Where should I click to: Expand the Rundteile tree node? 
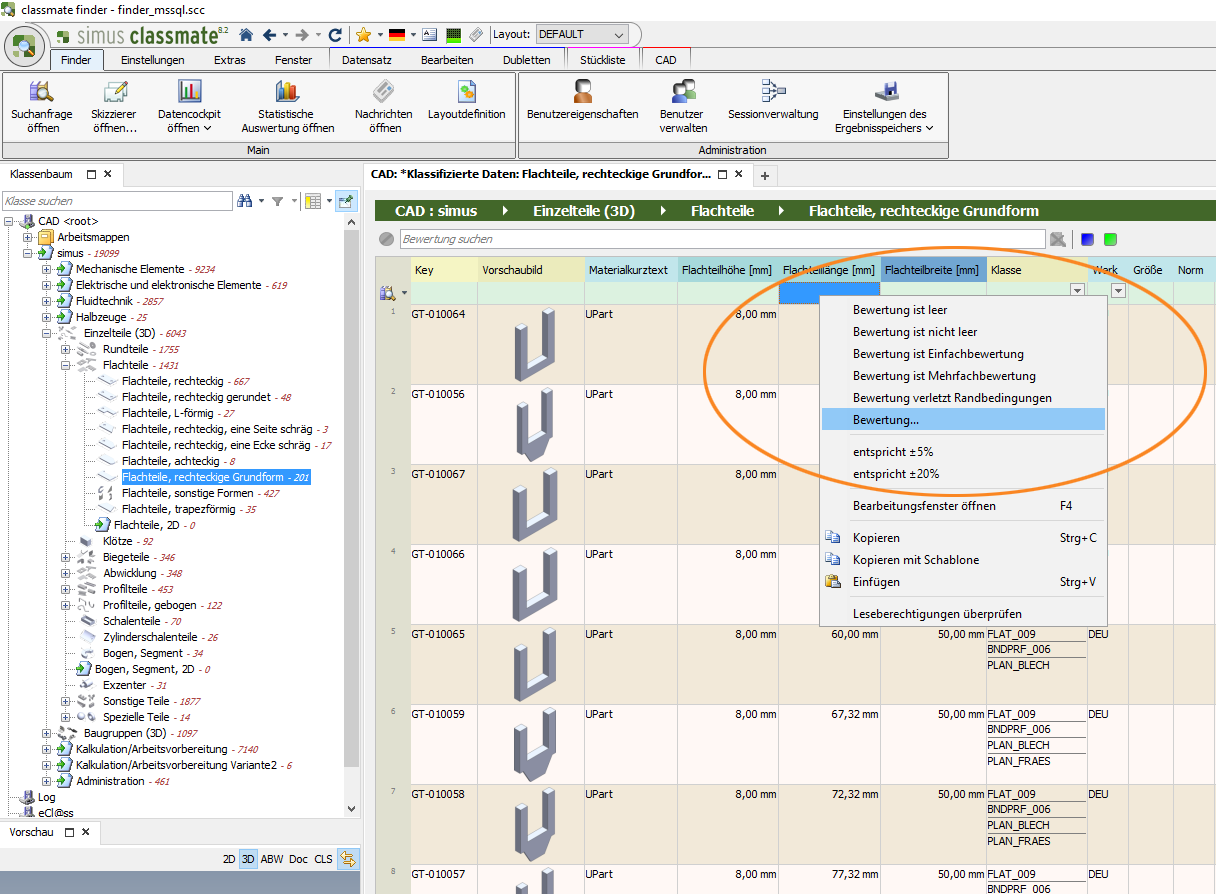coord(66,349)
